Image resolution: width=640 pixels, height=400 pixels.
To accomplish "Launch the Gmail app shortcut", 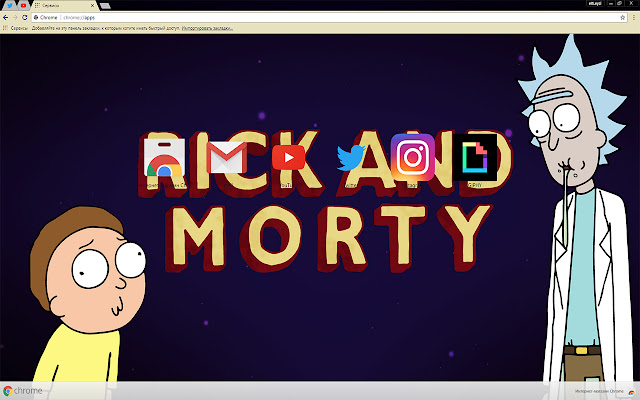I will (227, 158).
